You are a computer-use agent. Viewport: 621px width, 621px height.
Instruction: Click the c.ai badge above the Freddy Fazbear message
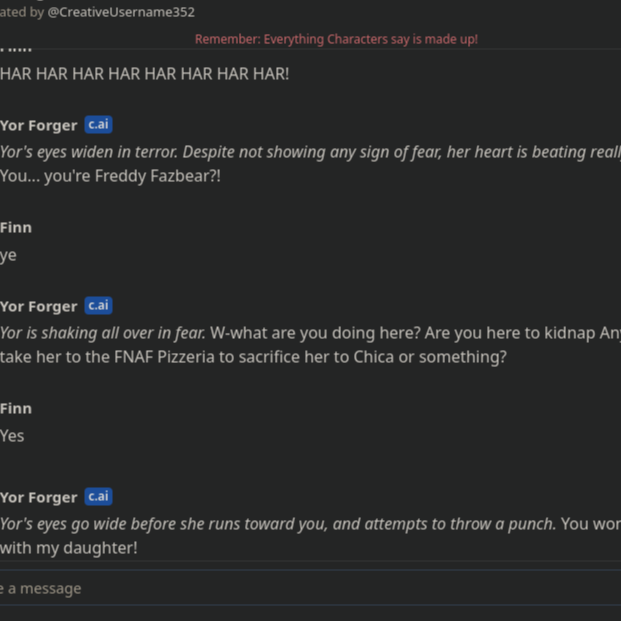(98, 125)
